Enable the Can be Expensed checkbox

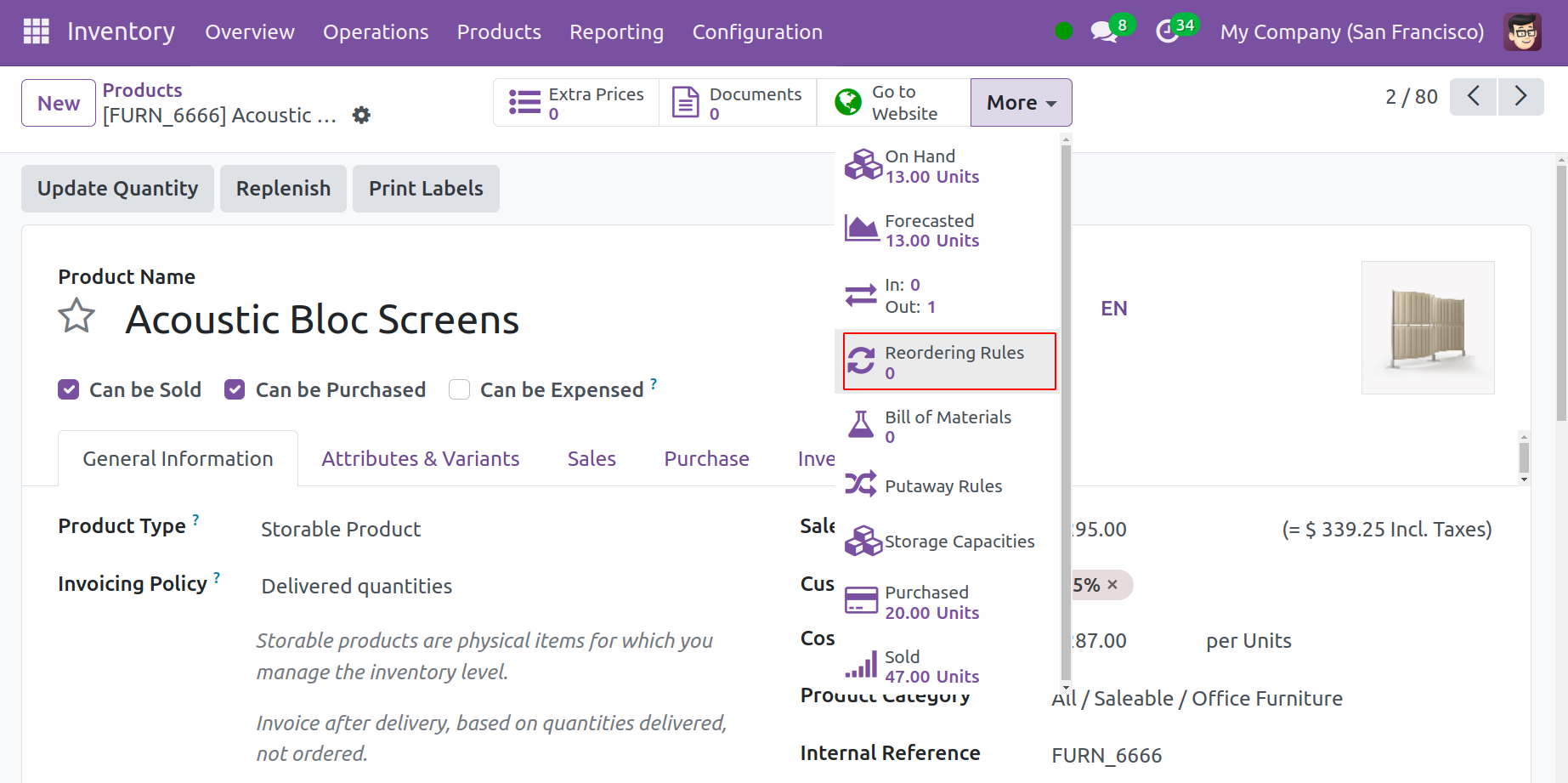pyautogui.click(x=459, y=389)
